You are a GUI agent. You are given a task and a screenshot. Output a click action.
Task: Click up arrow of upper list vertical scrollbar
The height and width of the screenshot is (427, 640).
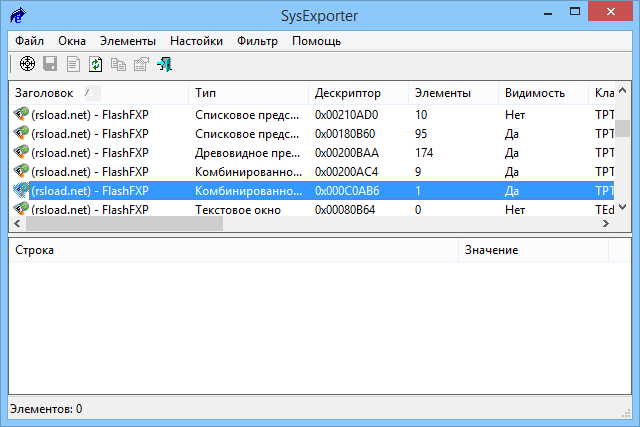[x=622, y=91]
